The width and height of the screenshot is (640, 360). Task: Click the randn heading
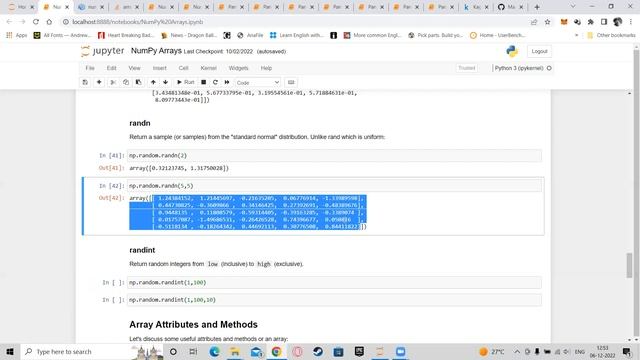pyautogui.click(x=140, y=123)
